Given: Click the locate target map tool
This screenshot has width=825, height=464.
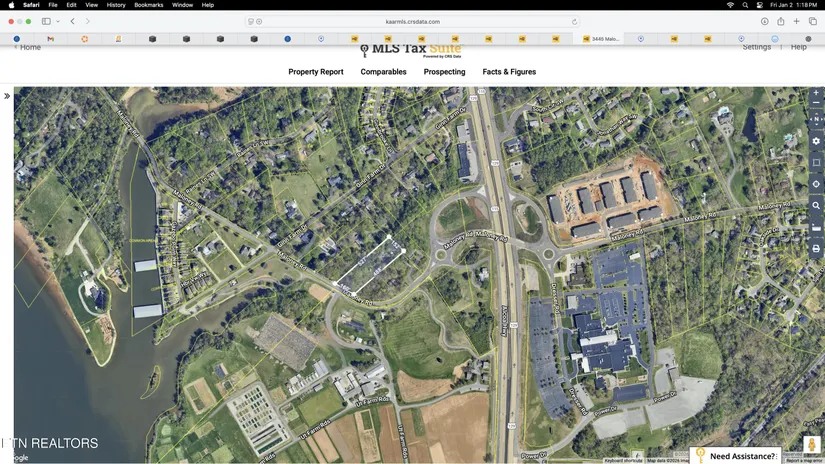Looking at the screenshot, I should [816, 184].
